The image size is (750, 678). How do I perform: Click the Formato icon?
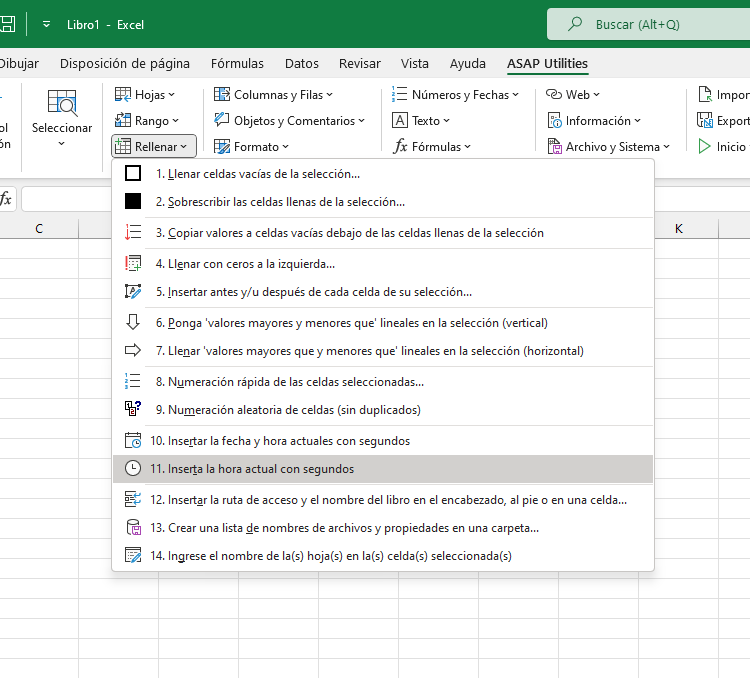(221, 146)
